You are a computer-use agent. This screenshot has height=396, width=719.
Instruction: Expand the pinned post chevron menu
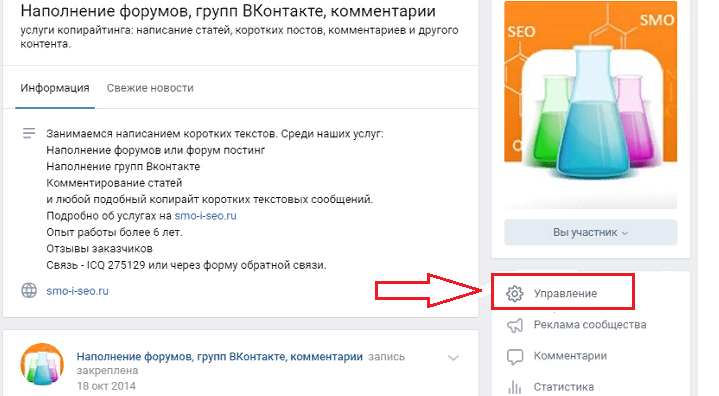(x=453, y=358)
